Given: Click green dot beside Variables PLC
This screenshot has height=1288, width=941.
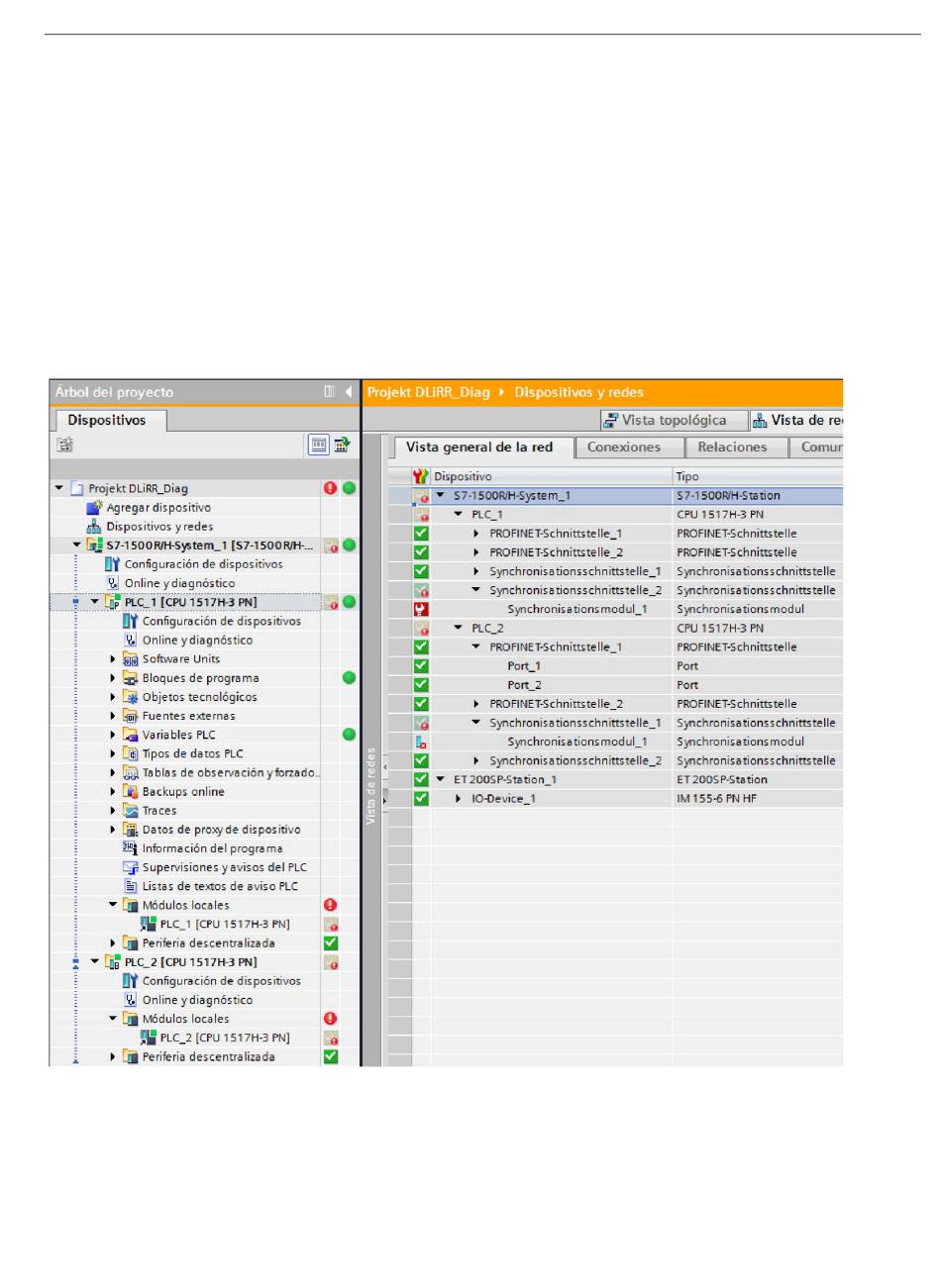Looking at the screenshot, I should pos(349,735).
